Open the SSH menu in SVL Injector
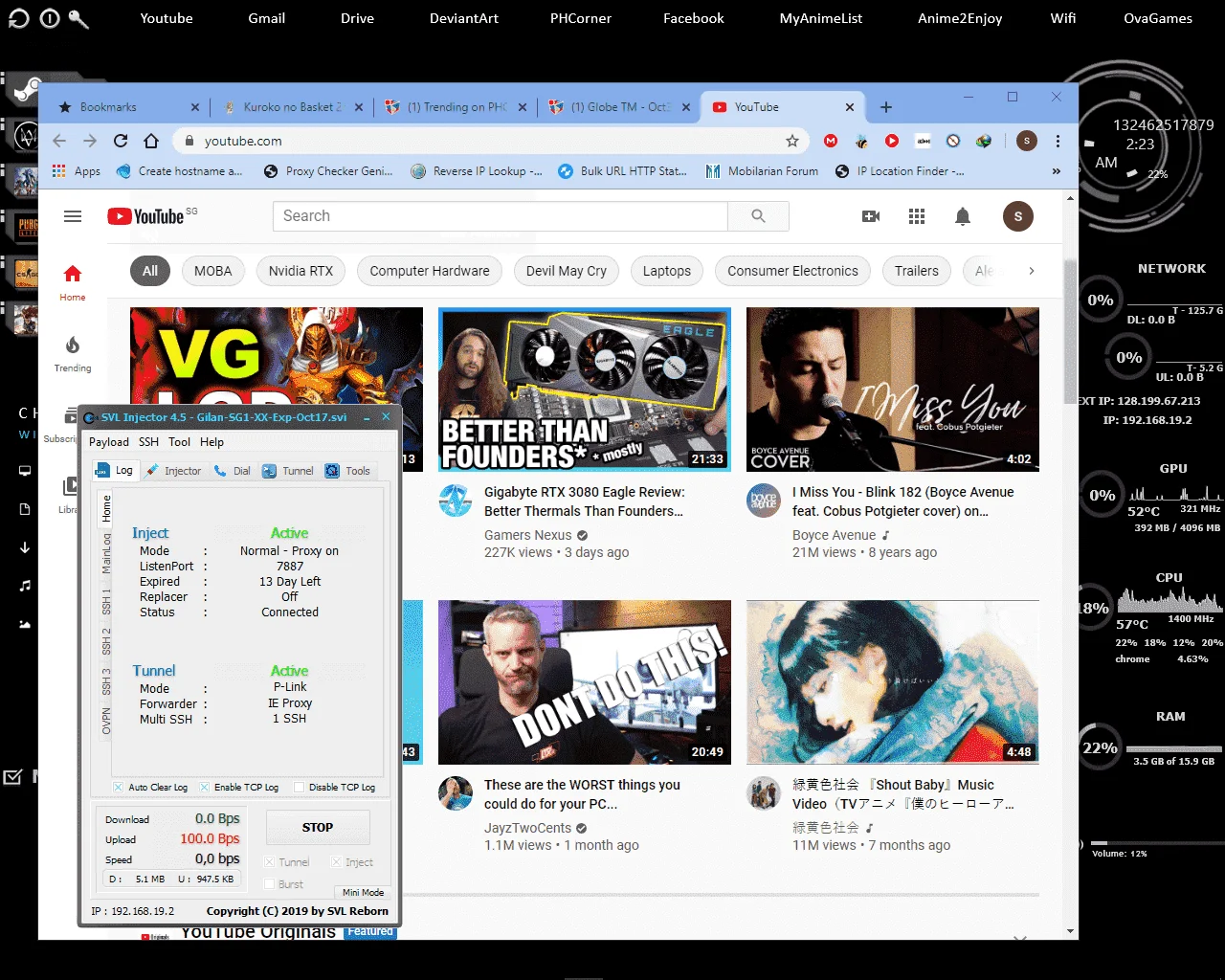This screenshot has height=980, width=1225. [x=148, y=442]
